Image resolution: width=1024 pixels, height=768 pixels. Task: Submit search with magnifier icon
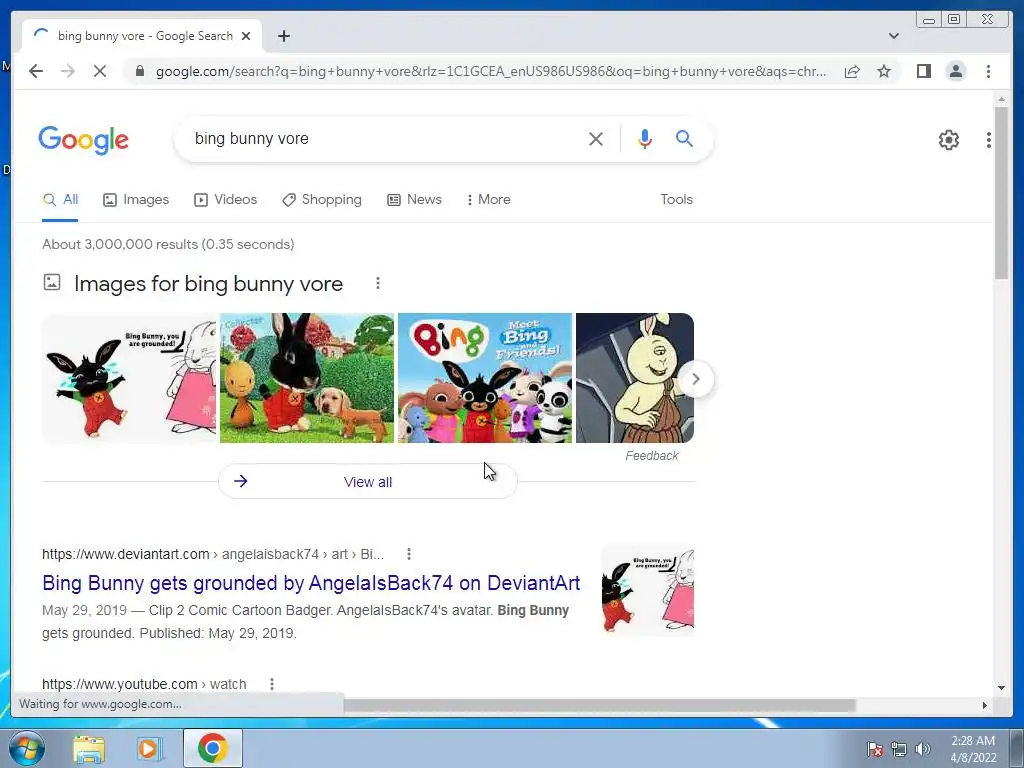pyautogui.click(x=684, y=138)
